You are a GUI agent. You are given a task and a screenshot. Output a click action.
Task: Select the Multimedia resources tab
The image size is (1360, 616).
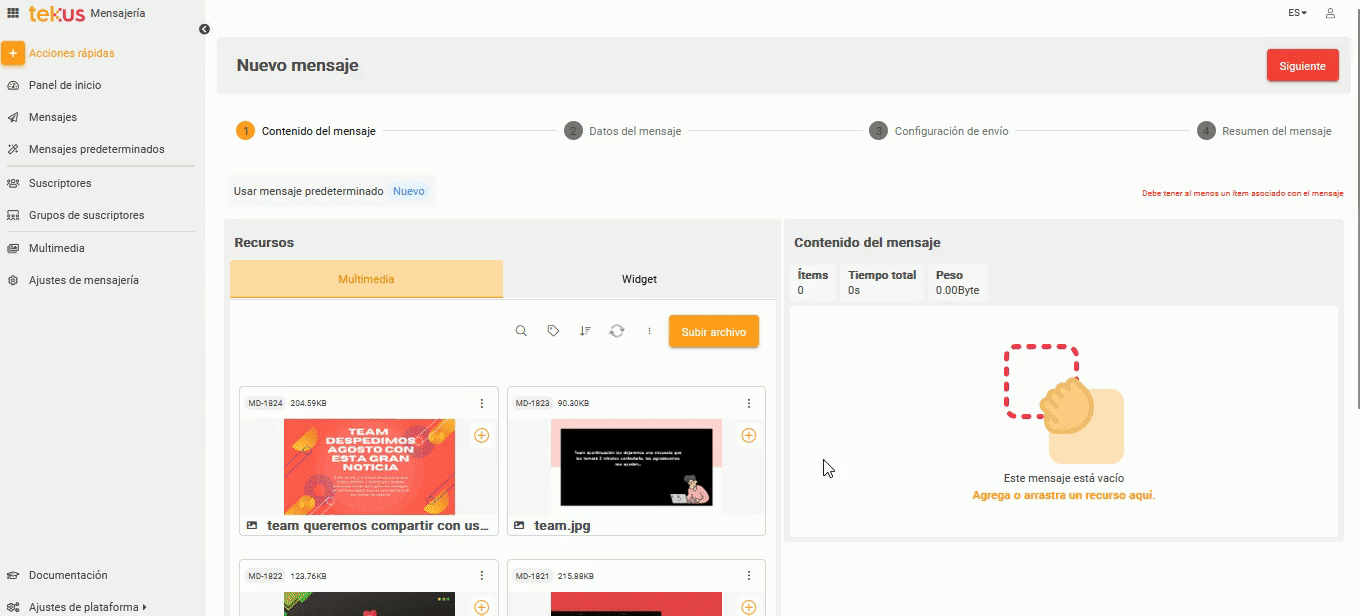pos(366,280)
